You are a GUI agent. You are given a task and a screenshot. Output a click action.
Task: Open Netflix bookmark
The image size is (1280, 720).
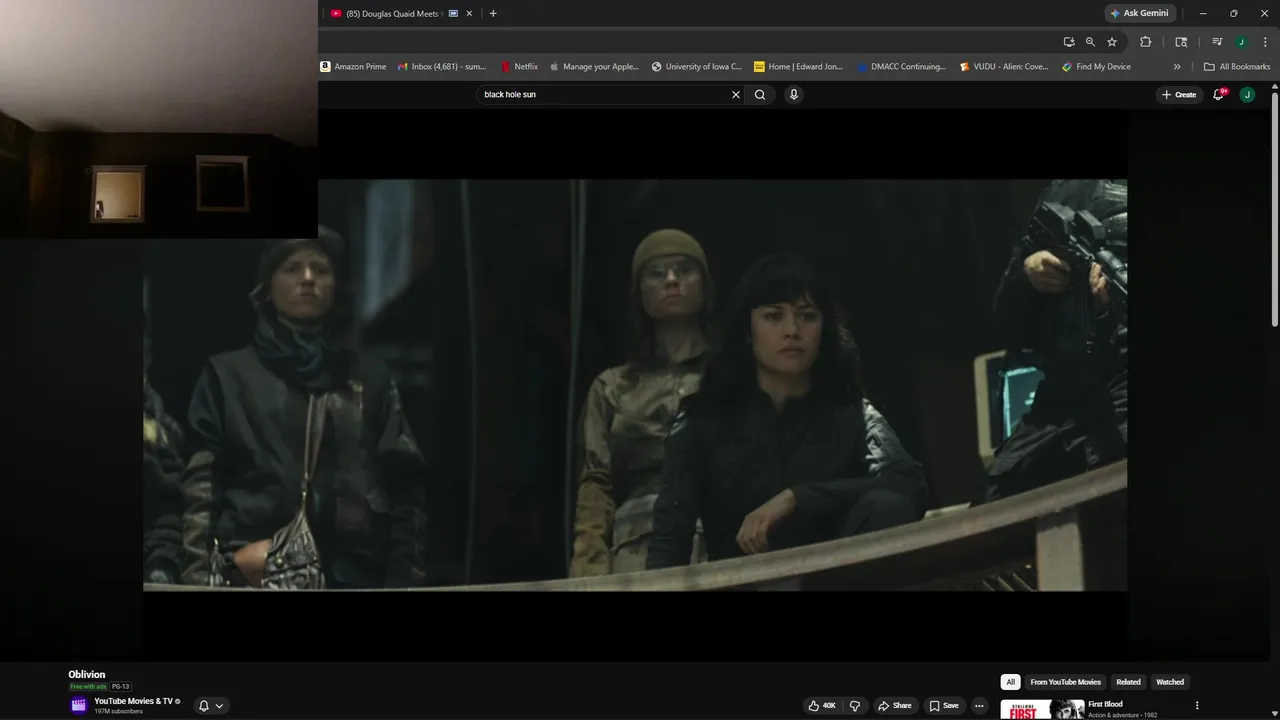point(520,67)
